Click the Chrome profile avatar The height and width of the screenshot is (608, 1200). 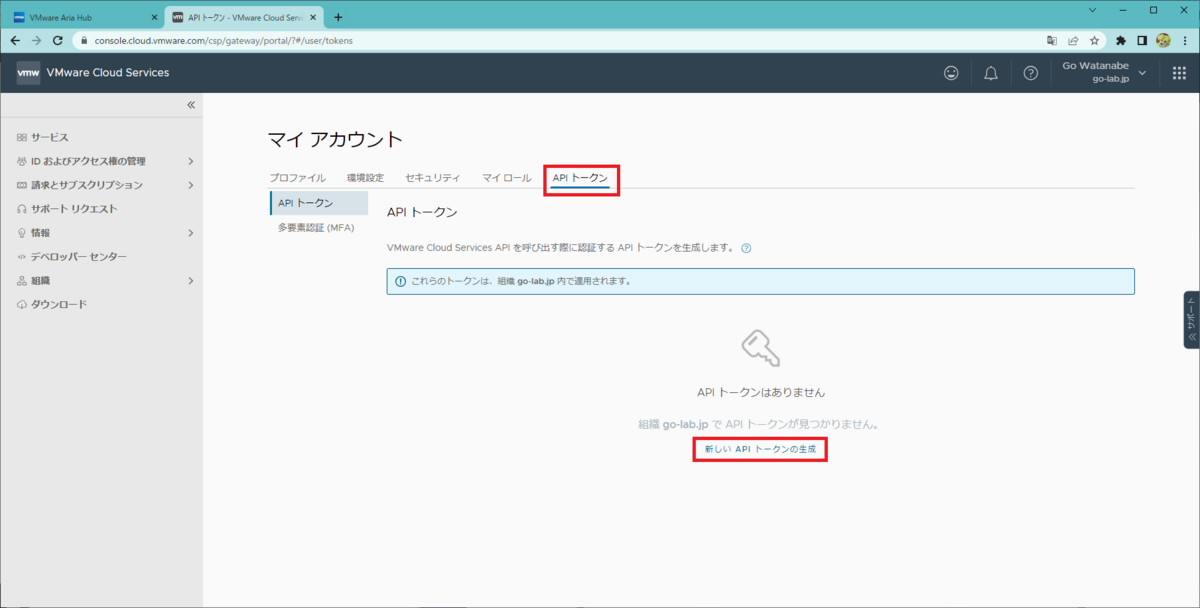(1163, 41)
